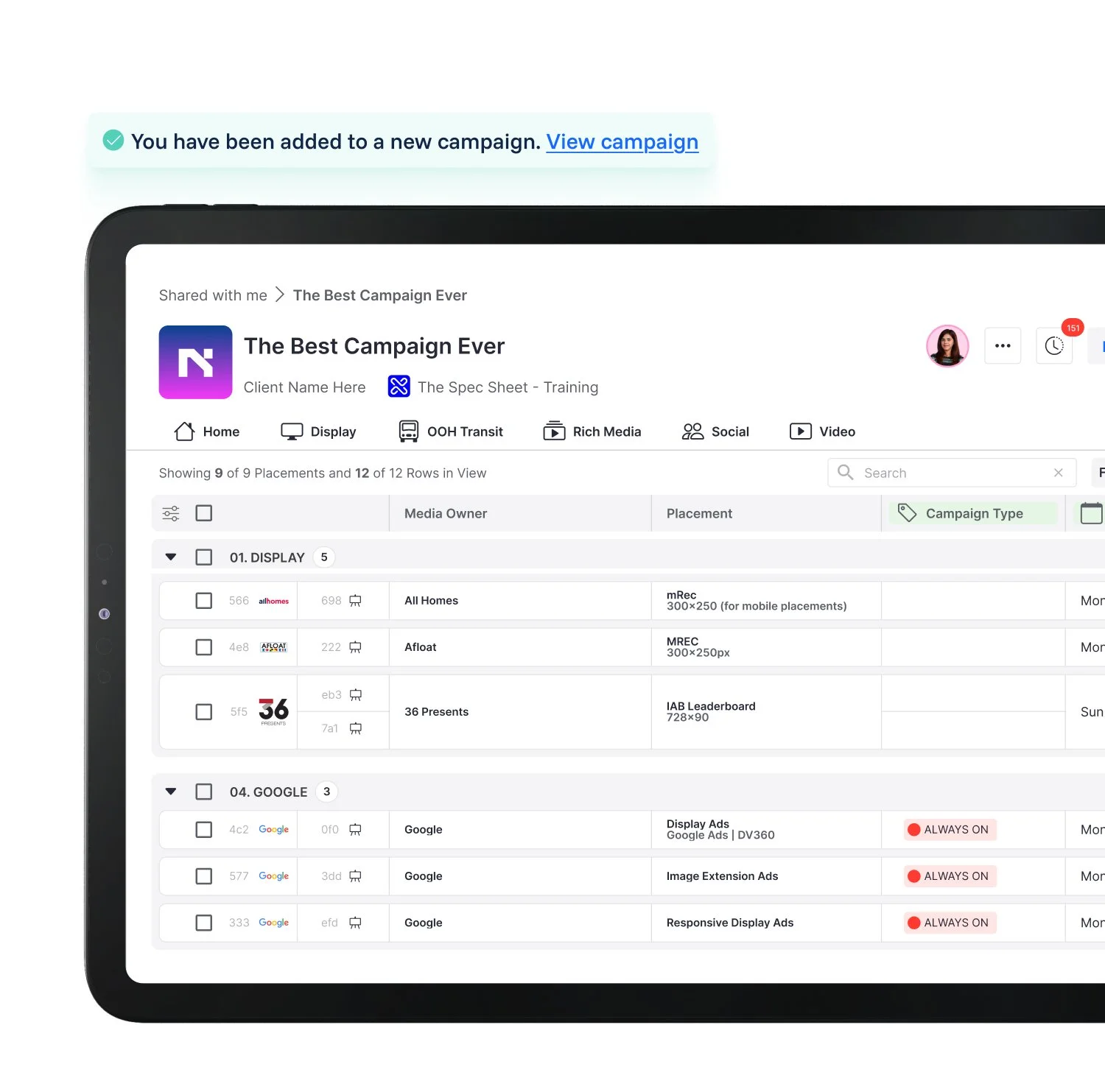Clear search with the X icon

pos(1059,473)
